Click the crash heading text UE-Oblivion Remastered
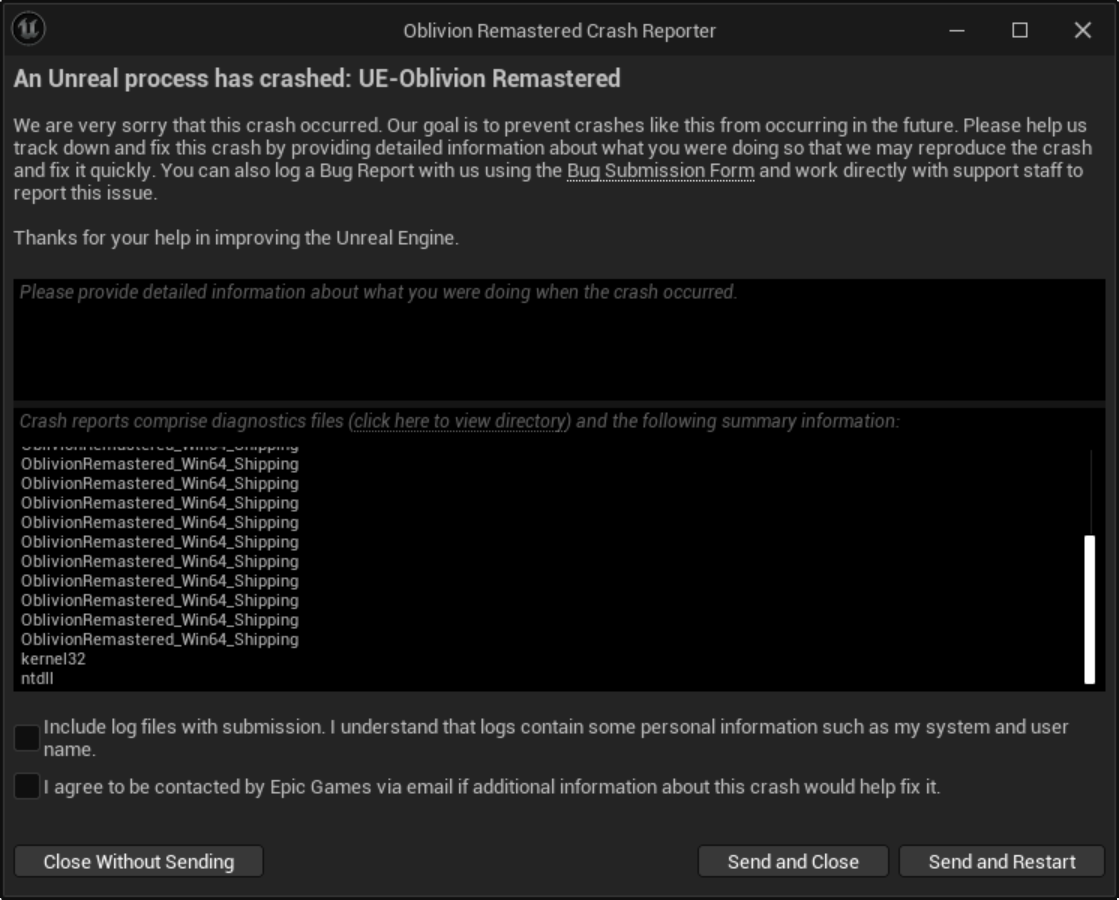This screenshot has width=1119, height=900. coord(489,79)
